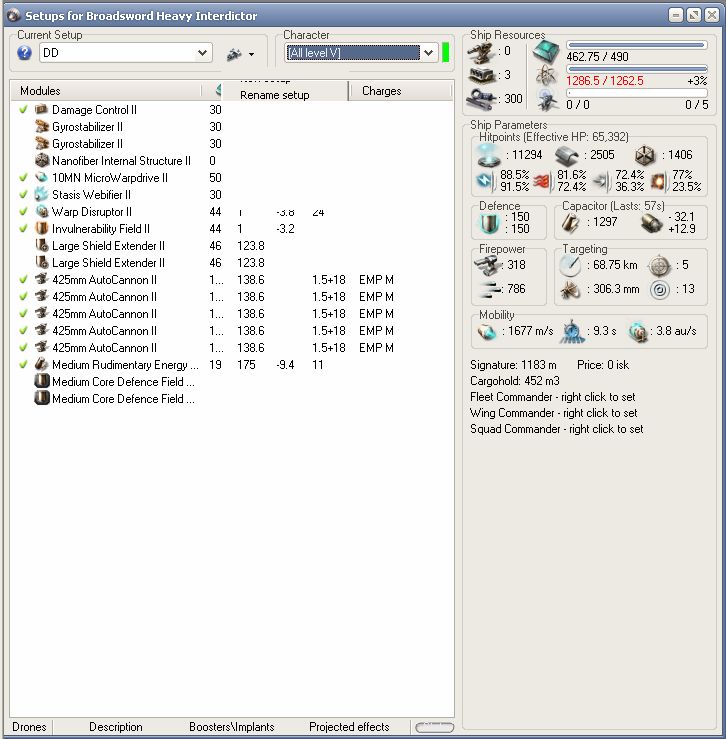This screenshot has width=726, height=739.
Task: Click the Charges column header
Action: point(400,91)
